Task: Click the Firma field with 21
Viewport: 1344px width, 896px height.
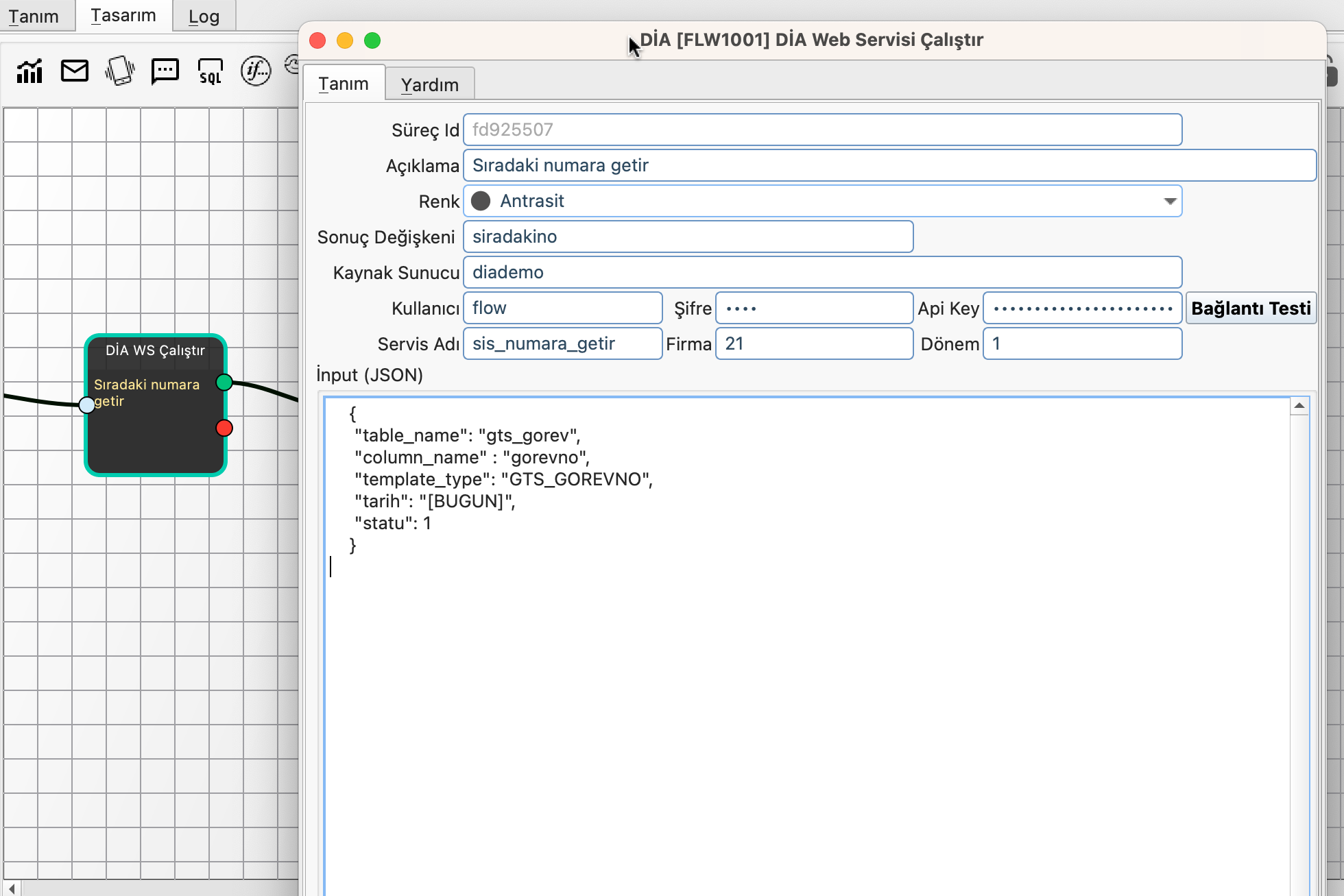Action: click(814, 343)
